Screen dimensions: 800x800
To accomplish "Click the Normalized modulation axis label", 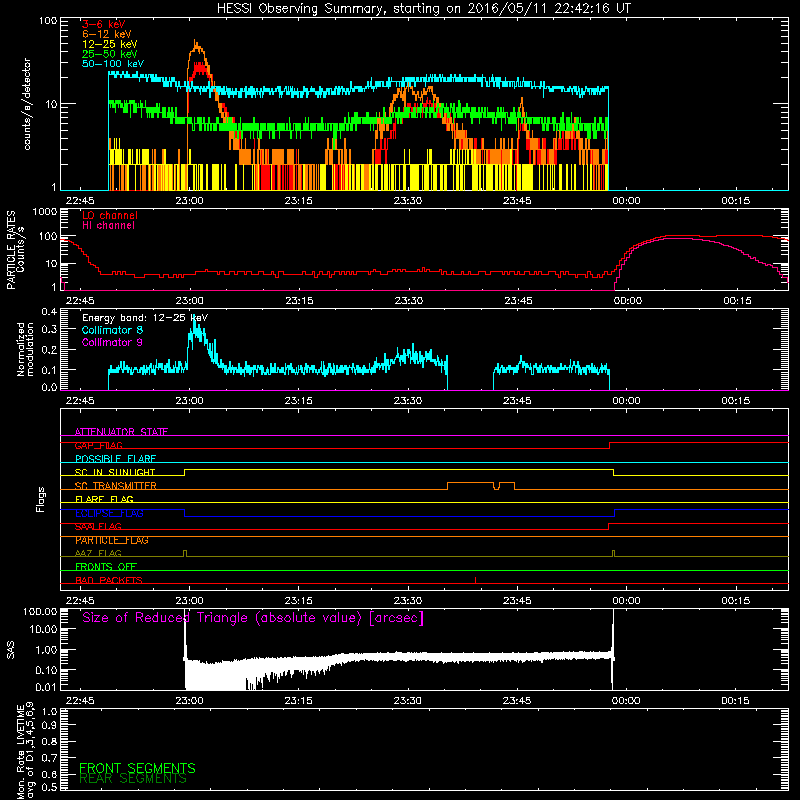I will pos(25,349).
